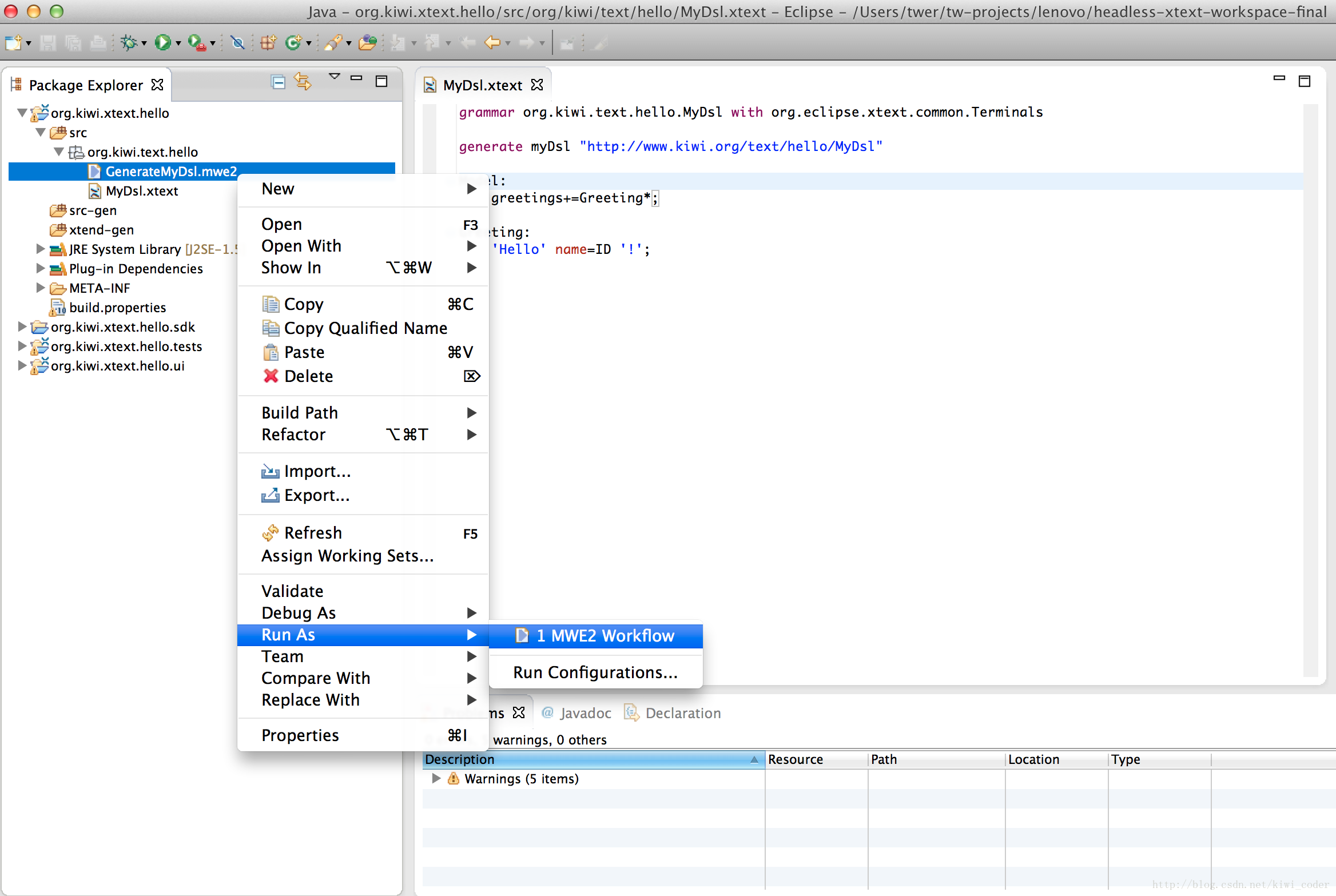Screen dimensions: 1336x896
Task: Open Package Explorer view menu triangle
Action: [x=335, y=77]
